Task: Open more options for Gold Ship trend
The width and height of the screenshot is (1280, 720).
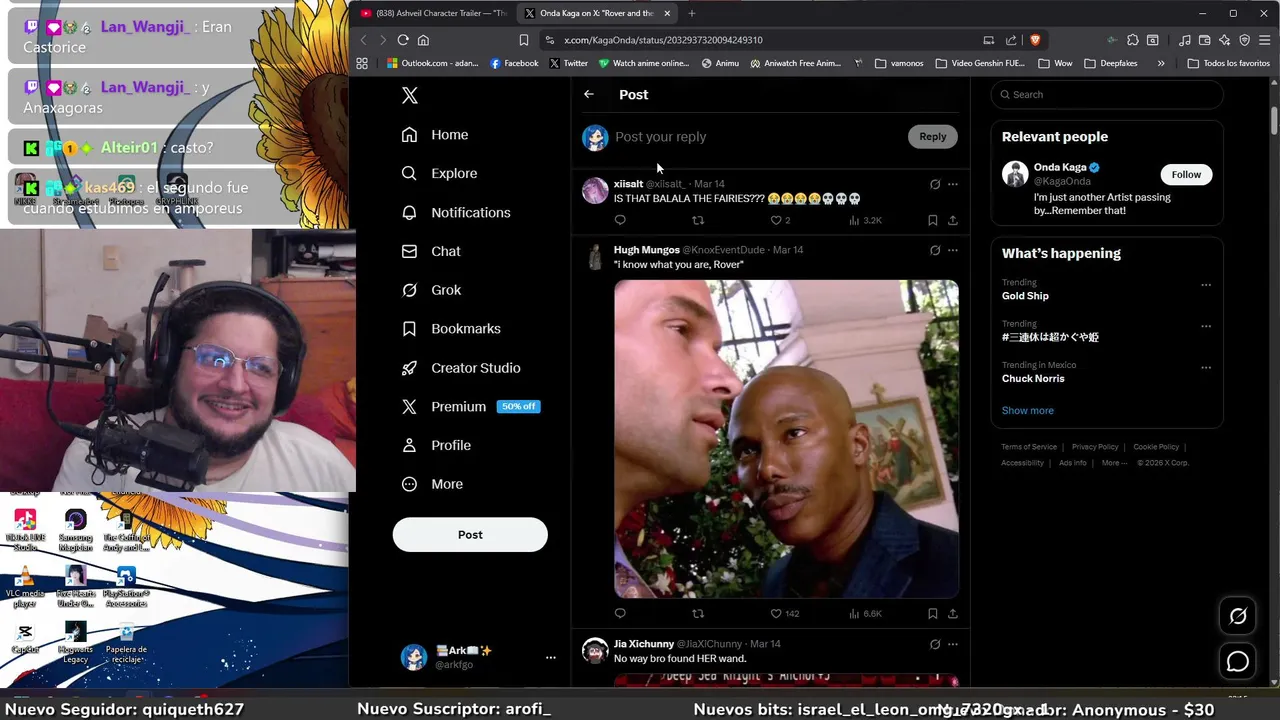Action: point(1206,285)
